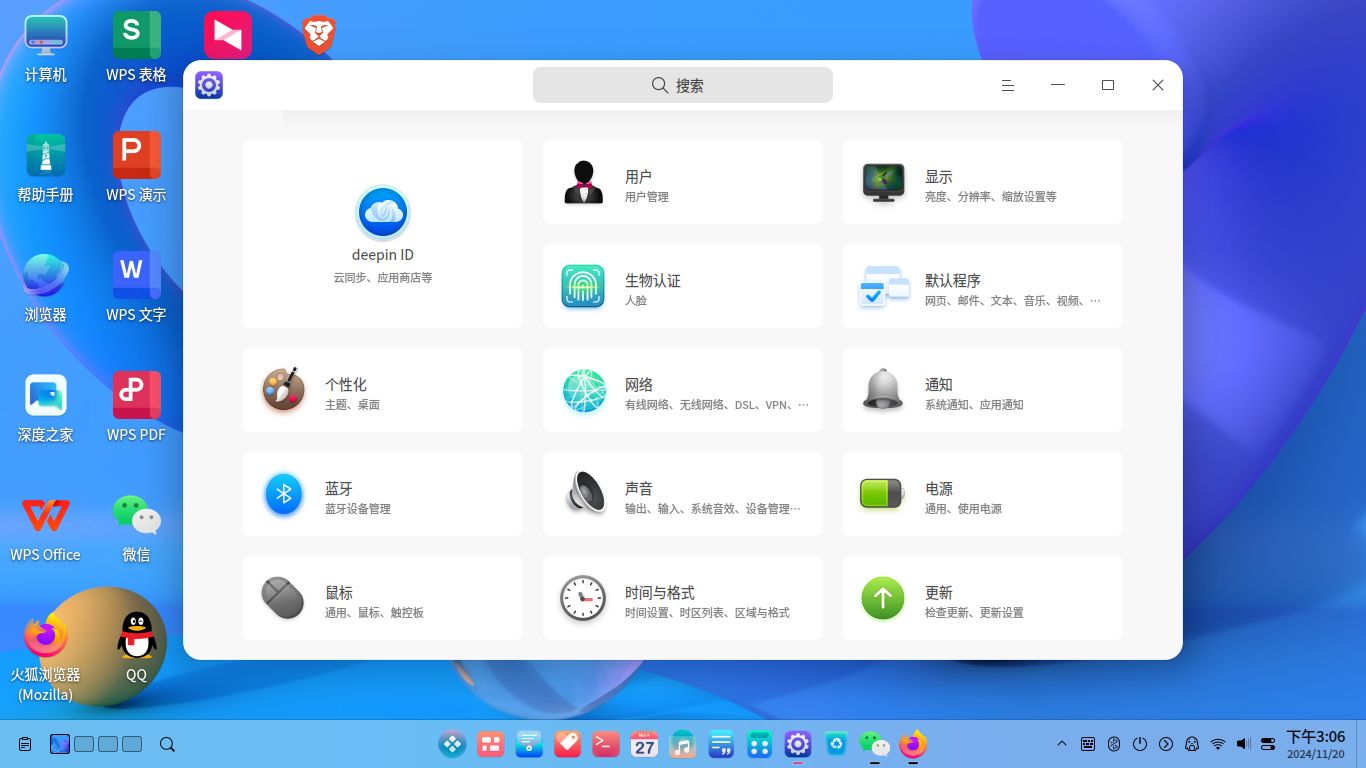
Task: Select the 计算机 desktop icon
Action: (x=46, y=48)
